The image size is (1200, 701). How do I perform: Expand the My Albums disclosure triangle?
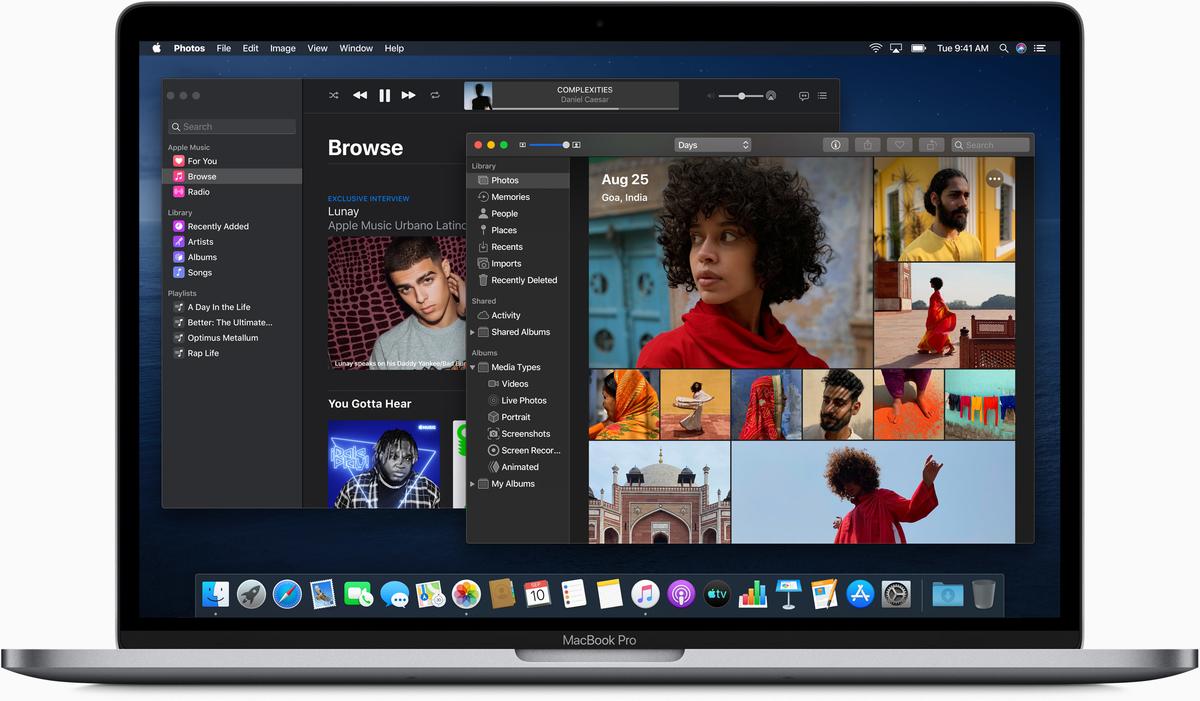coord(473,484)
